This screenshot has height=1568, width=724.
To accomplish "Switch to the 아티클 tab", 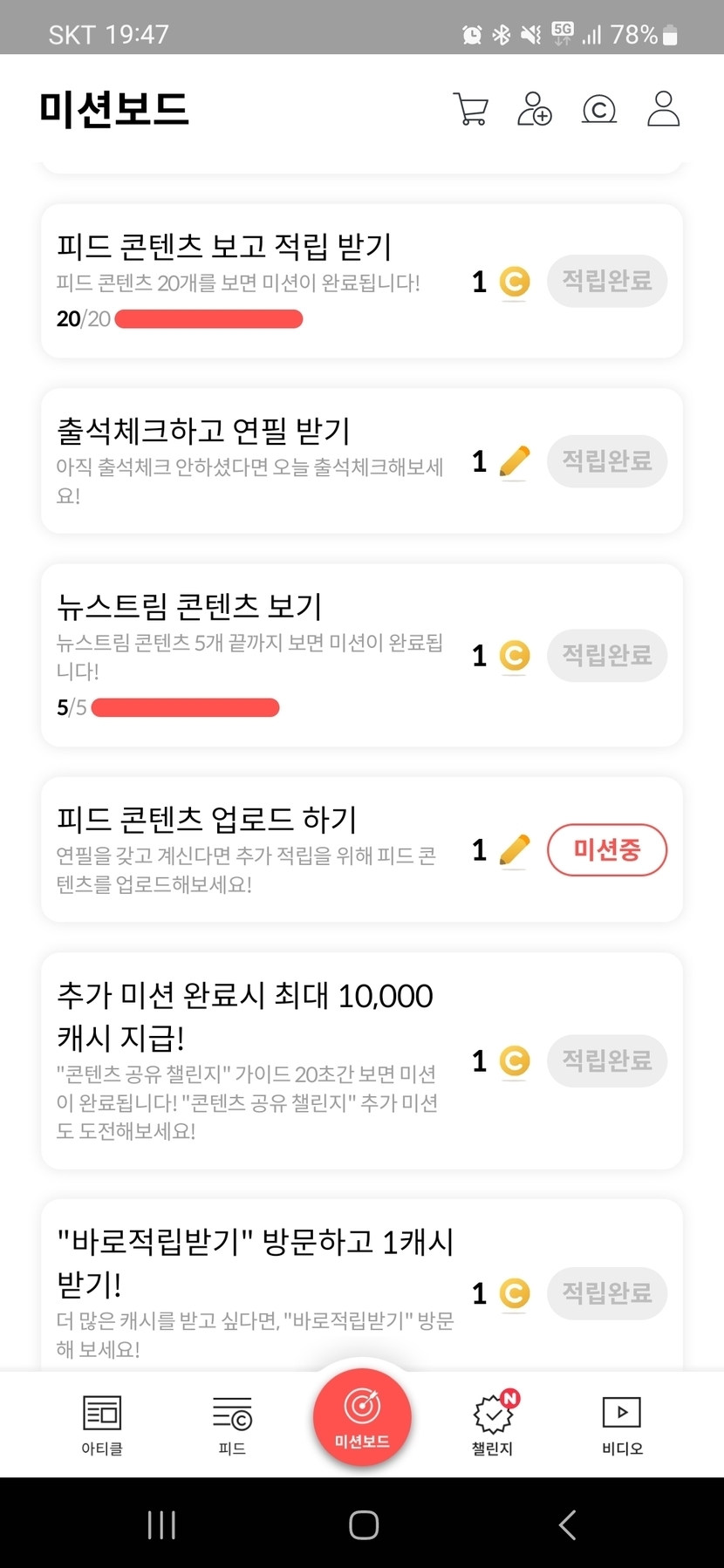I will (x=102, y=1425).
